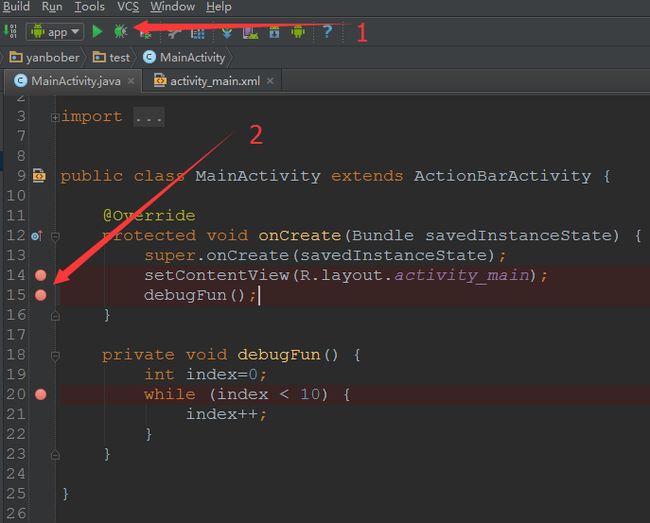Click the debugFun() call on line 15
650x523 pixels.
[x=195, y=295]
